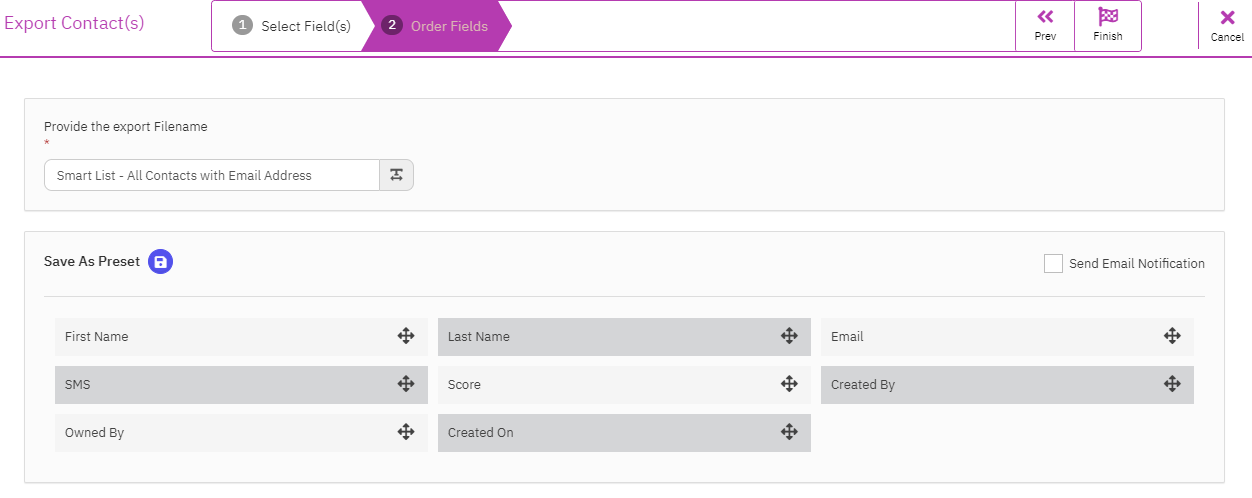Cancel the export contacts wizard
Screen dimensions: 1252x498
pyautogui.click(x=1227, y=26)
